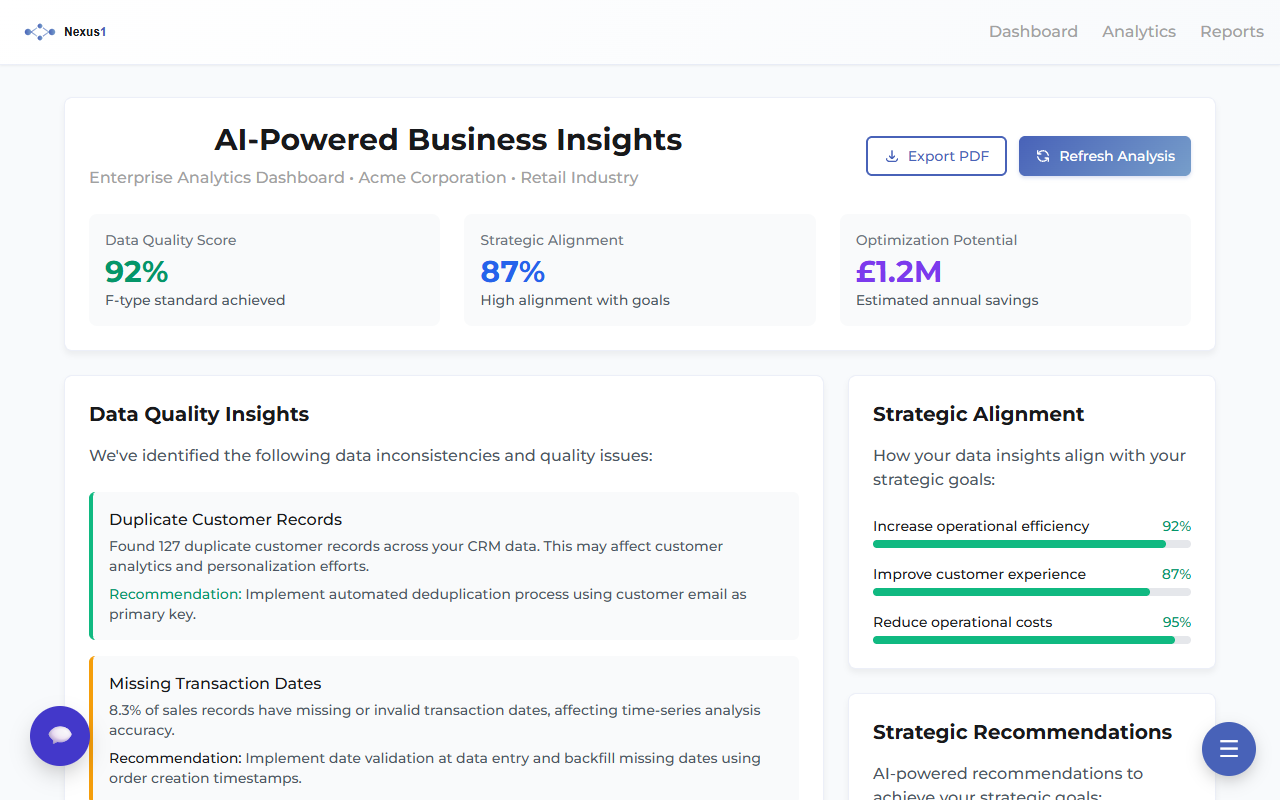Click the refresh icon in Refresh Analysis
1280x800 pixels.
[x=1043, y=156]
